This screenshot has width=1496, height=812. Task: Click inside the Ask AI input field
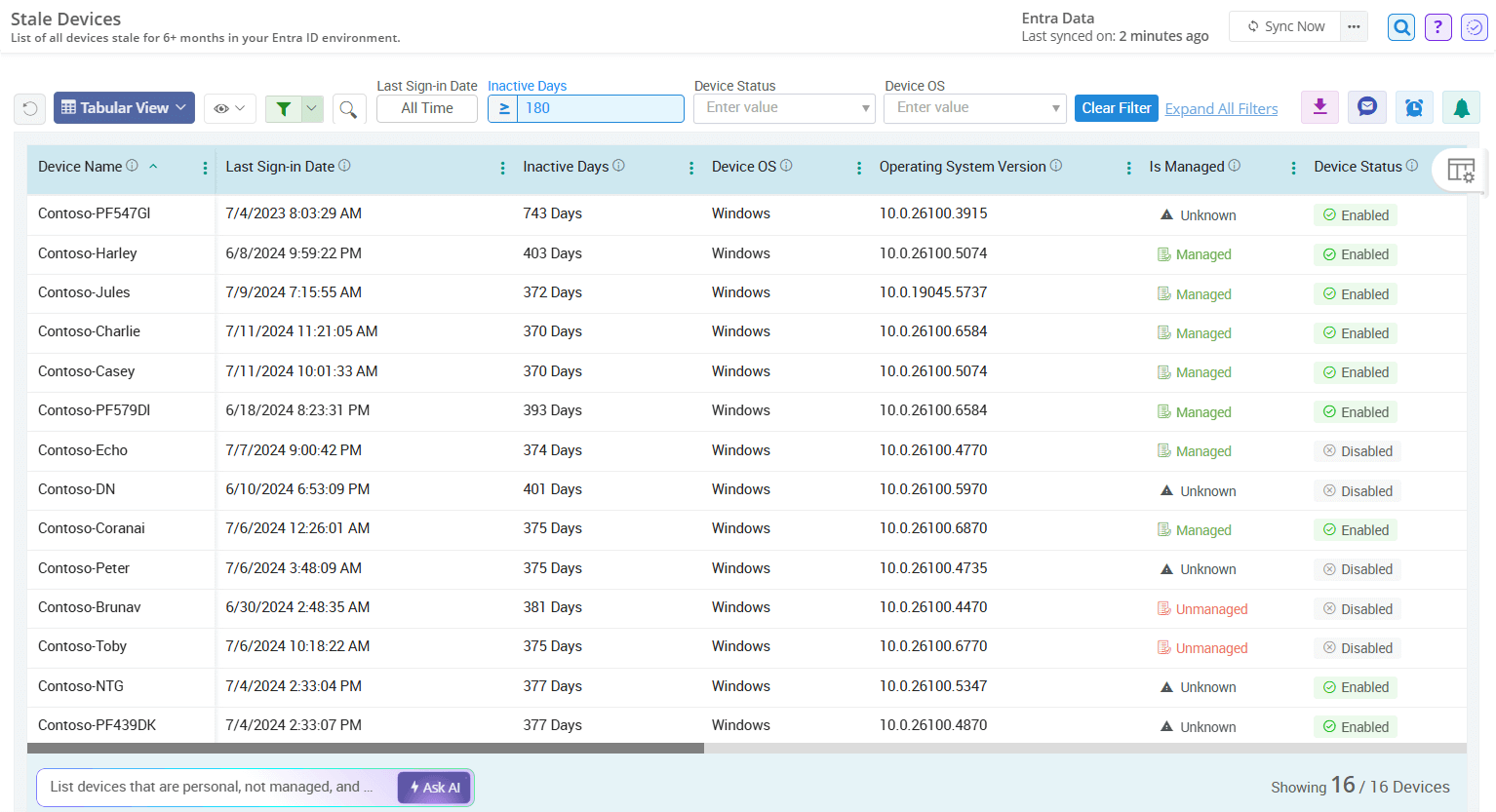point(215,787)
